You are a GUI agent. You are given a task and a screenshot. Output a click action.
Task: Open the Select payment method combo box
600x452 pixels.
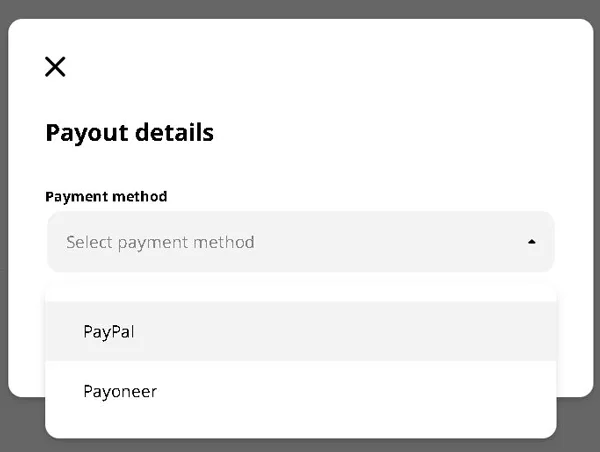pyautogui.click(x=300, y=242)
